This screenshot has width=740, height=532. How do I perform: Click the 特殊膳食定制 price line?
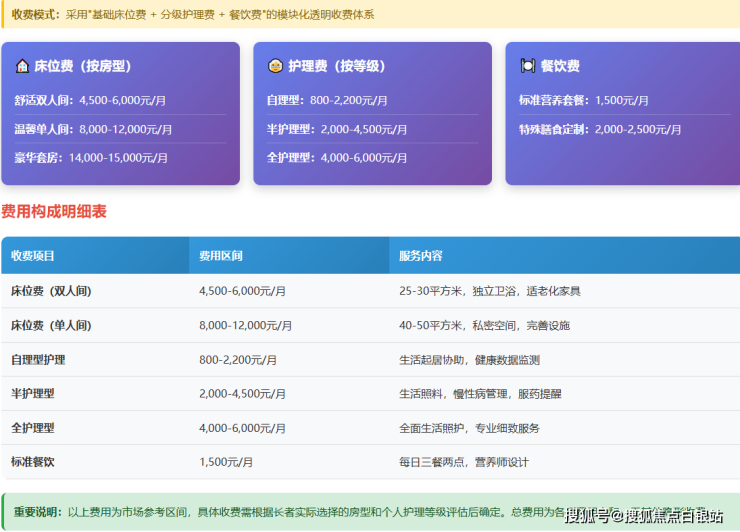pos(600,129)
